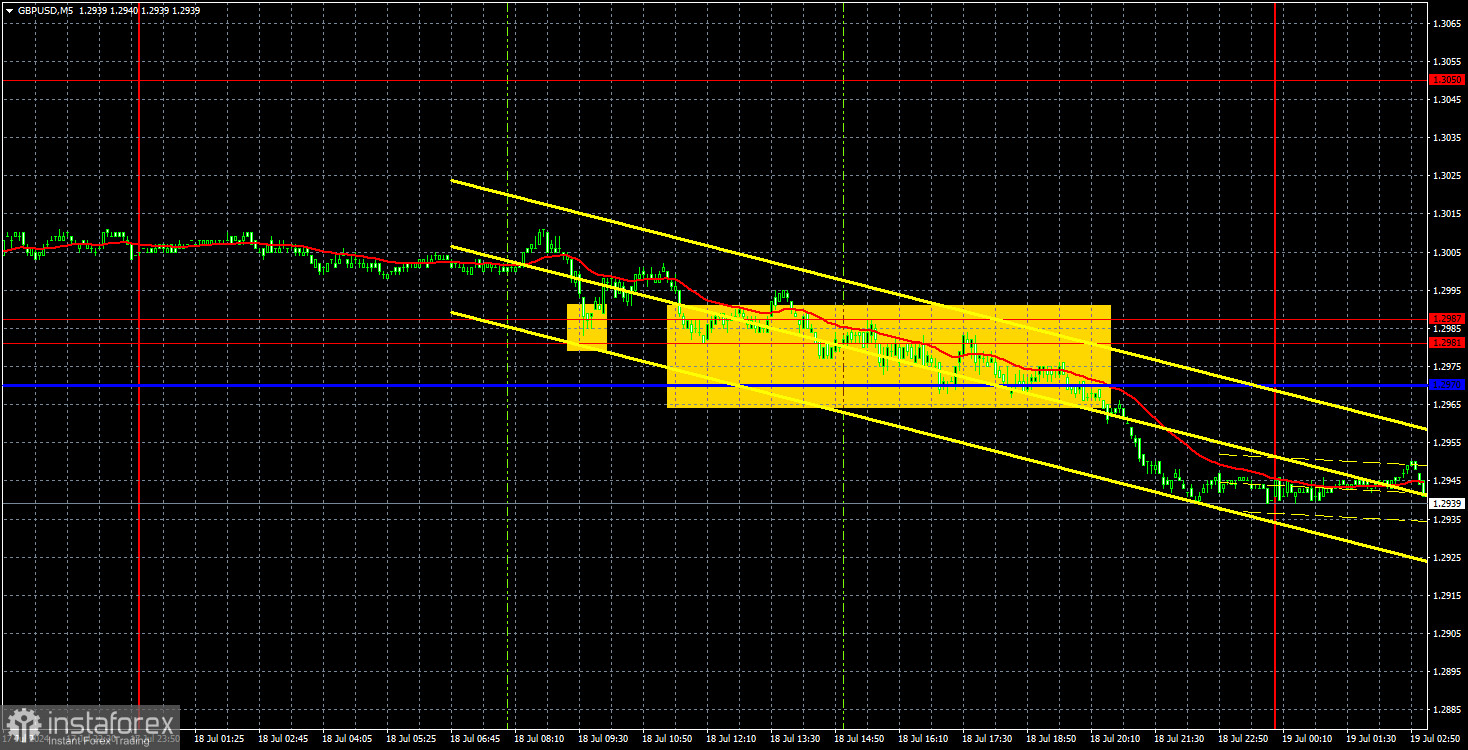Open the GBPUSD,M5 chart title dropdown arrow

pyautogui.click(x=10, y=9)
